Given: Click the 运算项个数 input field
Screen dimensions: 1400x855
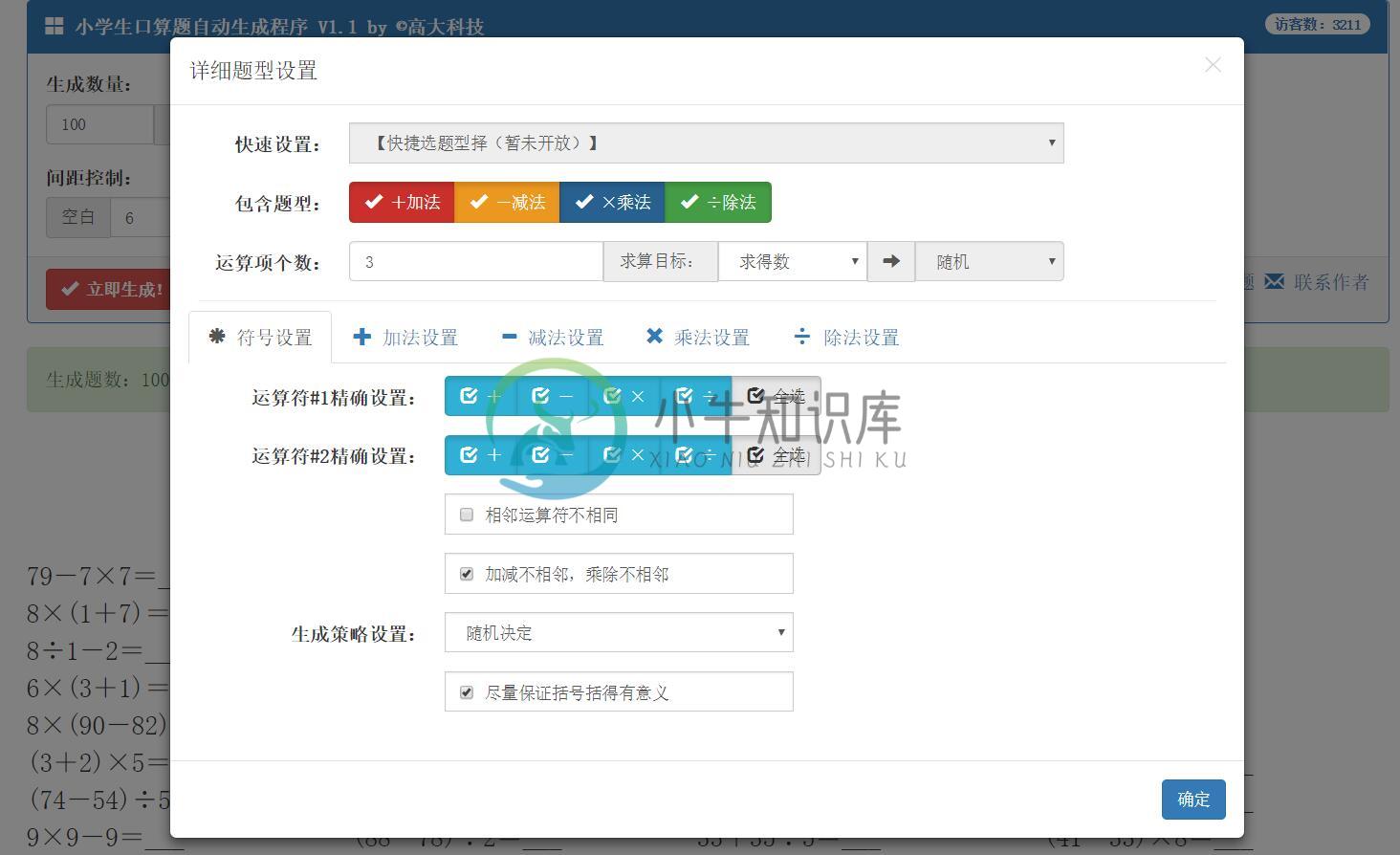Looking at the screenshot, I should (476, 262).
